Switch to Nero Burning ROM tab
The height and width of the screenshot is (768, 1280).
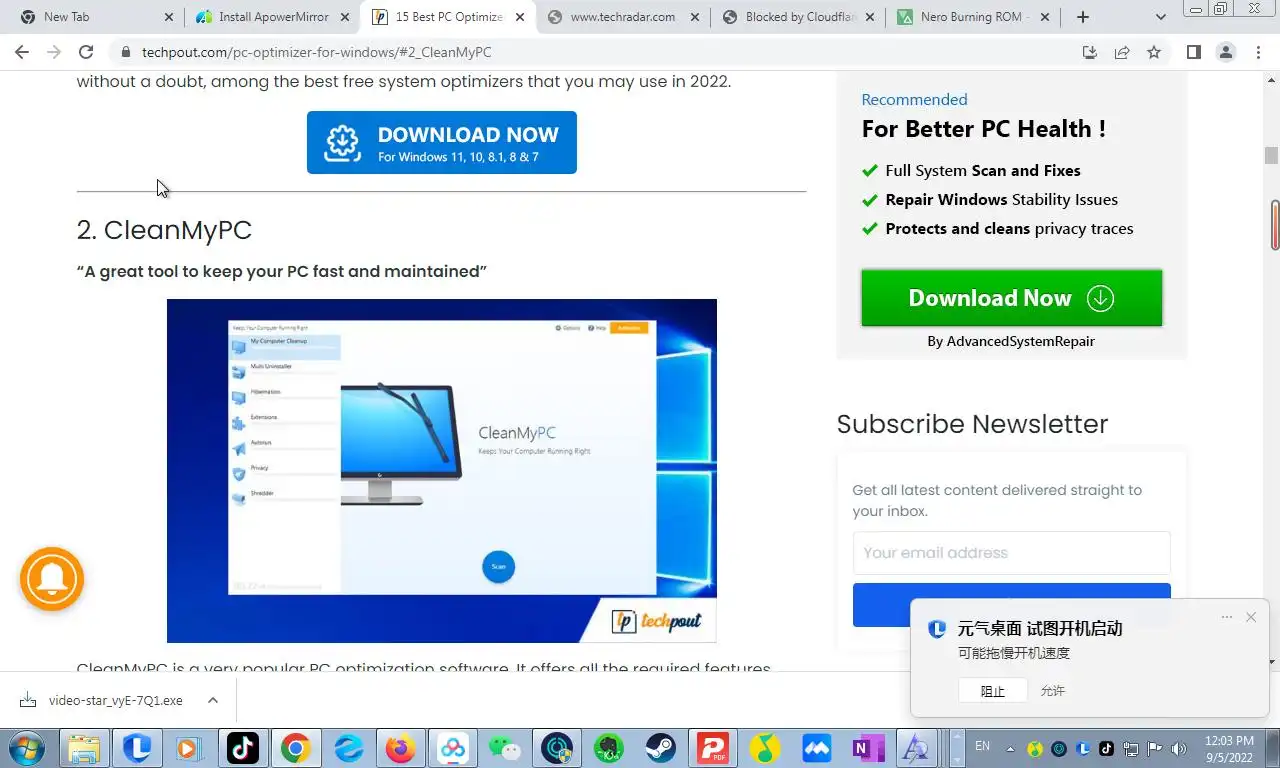click(x=973, y=17)
